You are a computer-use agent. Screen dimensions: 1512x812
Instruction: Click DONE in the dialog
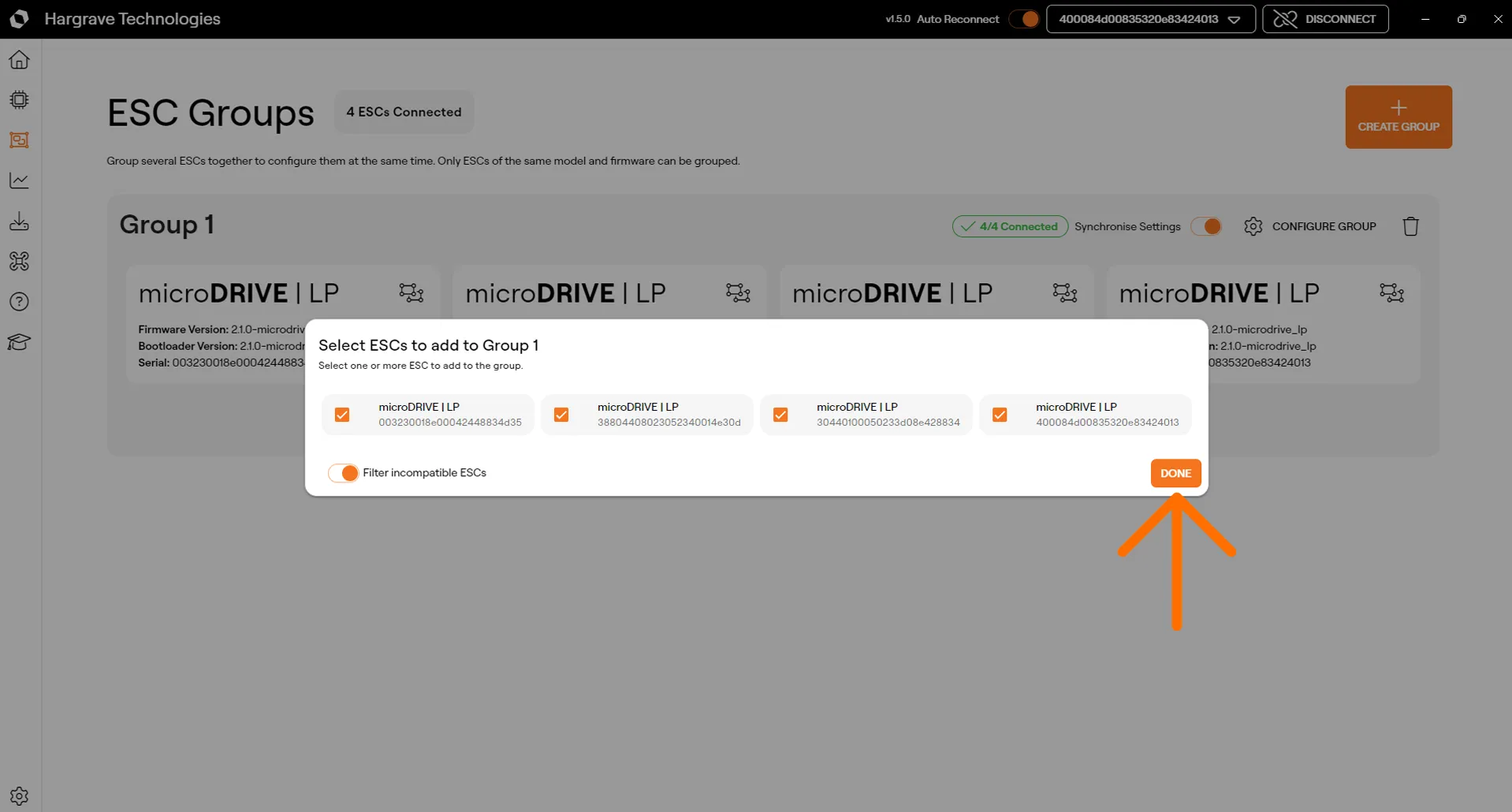(x=1175, y=473)
